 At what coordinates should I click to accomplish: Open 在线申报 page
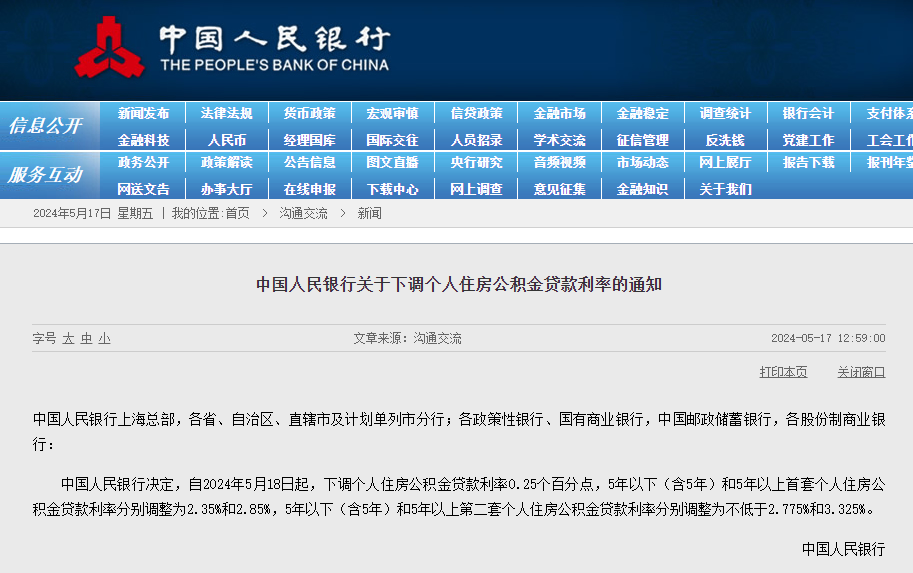pyautogui.click(x=310, y=189)
